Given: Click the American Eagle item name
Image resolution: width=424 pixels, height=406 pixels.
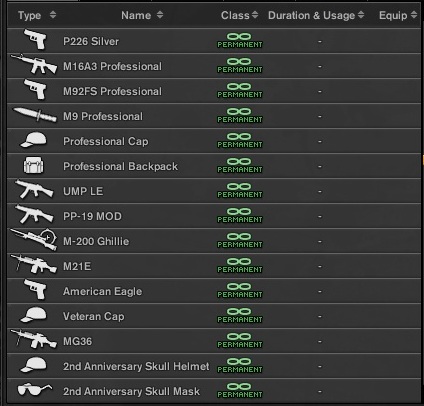Looking at the screenshot, I should tap(102, 291).
